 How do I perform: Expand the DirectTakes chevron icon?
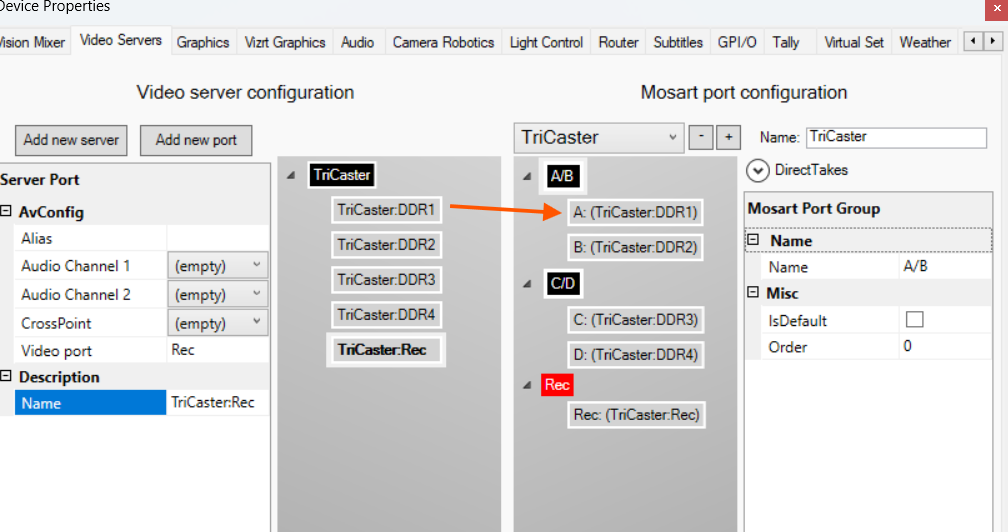(758, 170)
